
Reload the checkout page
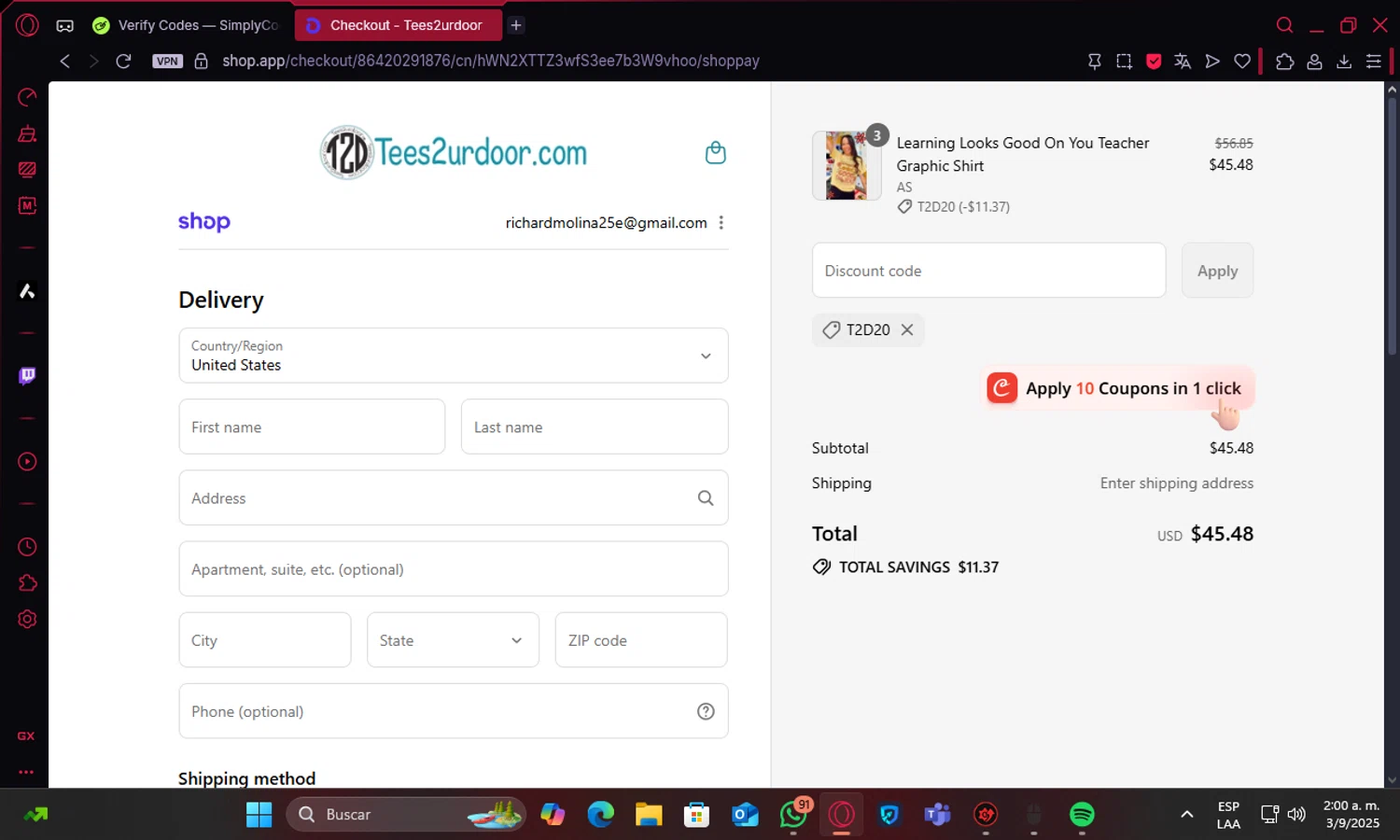[x=123, y=61]
